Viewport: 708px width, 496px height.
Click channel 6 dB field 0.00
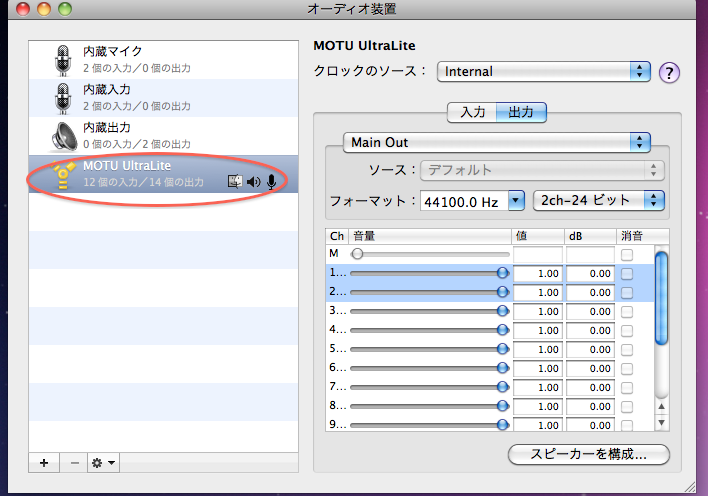pyautogui.click(x=590, y=368)
